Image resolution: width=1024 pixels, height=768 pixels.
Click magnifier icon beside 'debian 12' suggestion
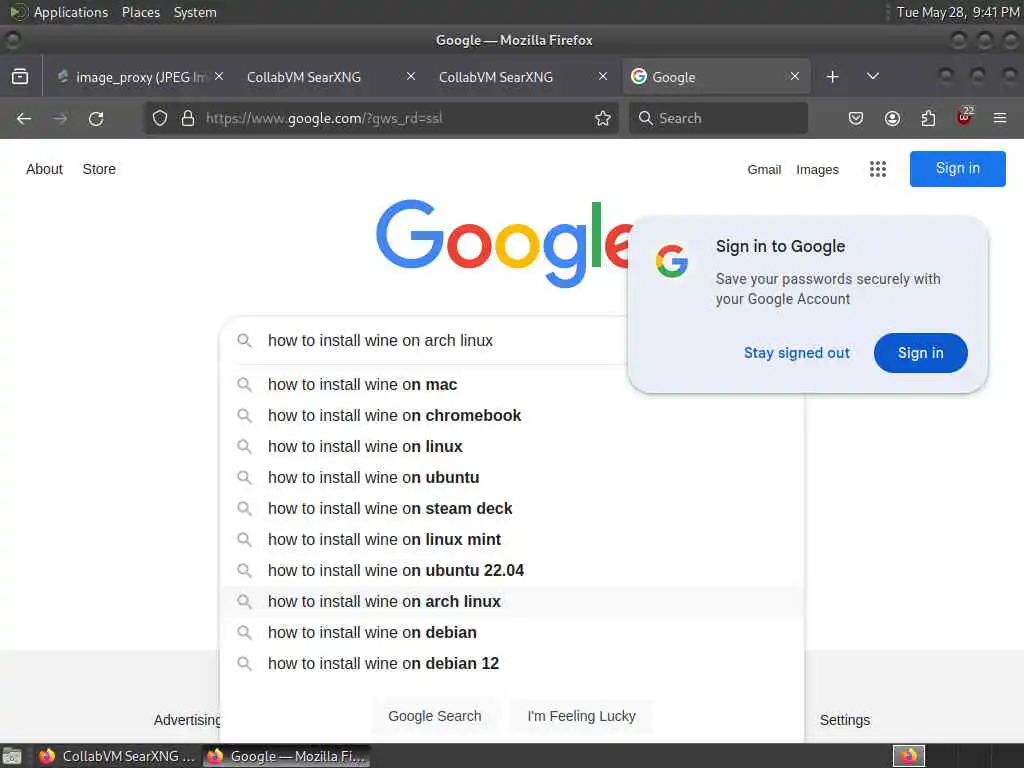coord(244,664)
